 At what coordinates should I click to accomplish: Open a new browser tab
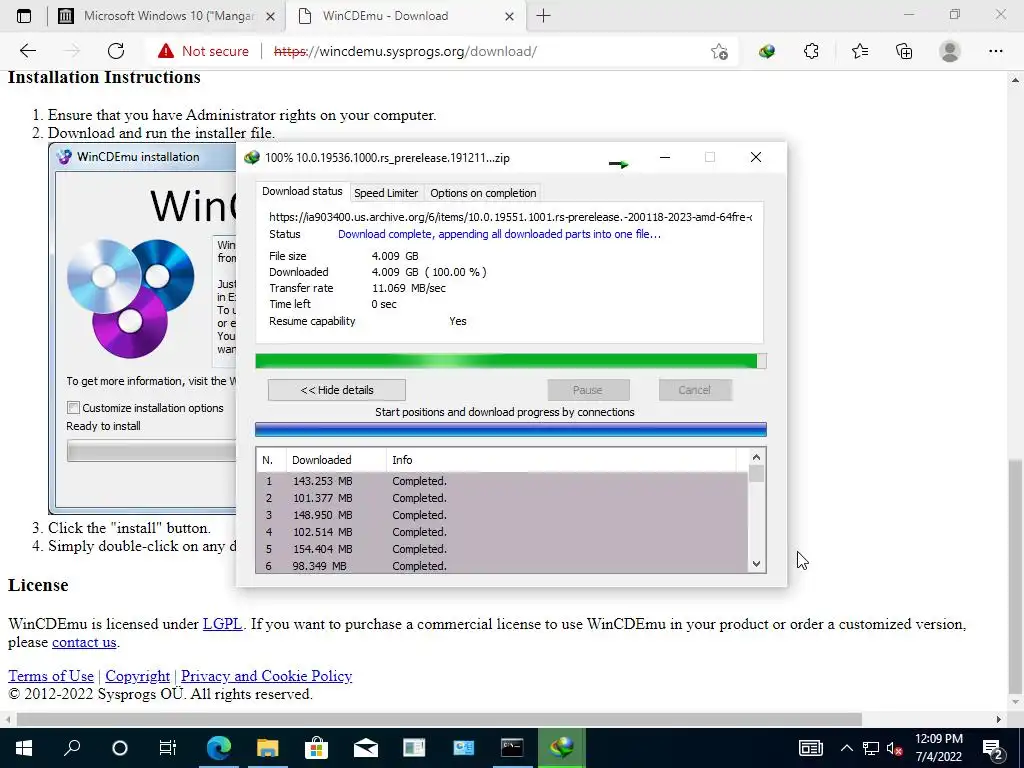click(543, 16)
